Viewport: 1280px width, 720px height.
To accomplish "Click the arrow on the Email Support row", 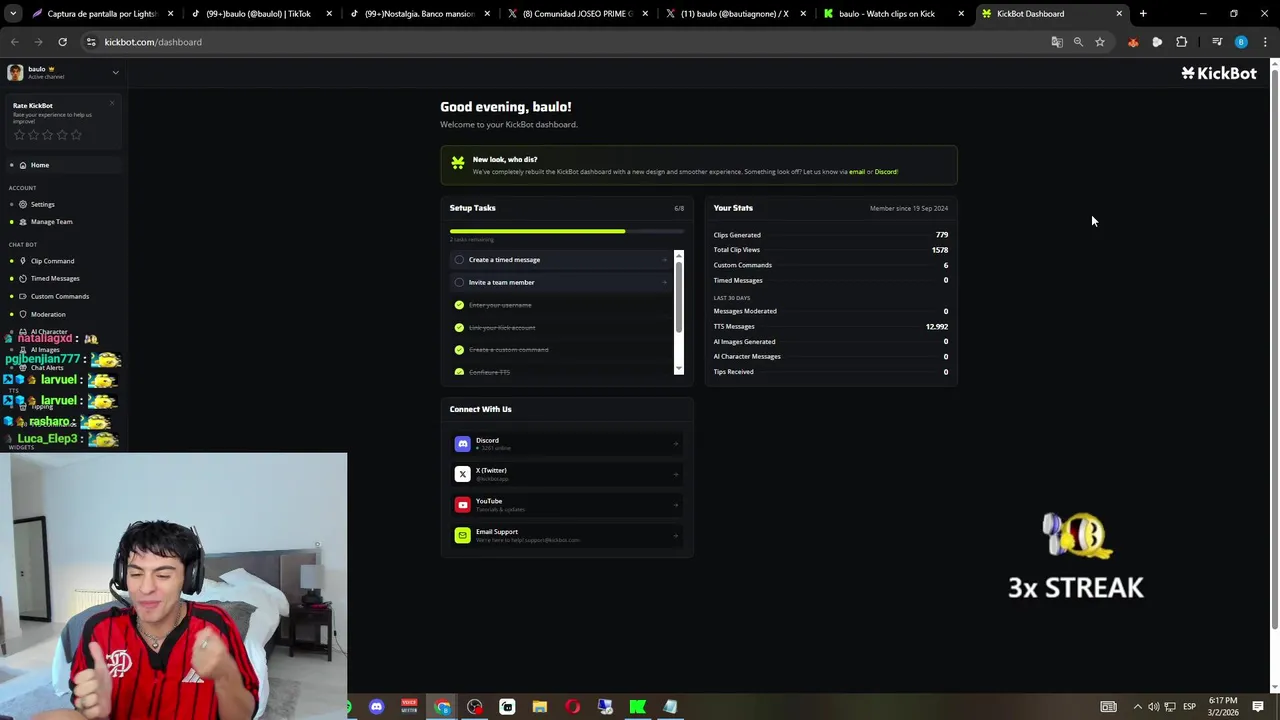I will click(x=676, y=535).
